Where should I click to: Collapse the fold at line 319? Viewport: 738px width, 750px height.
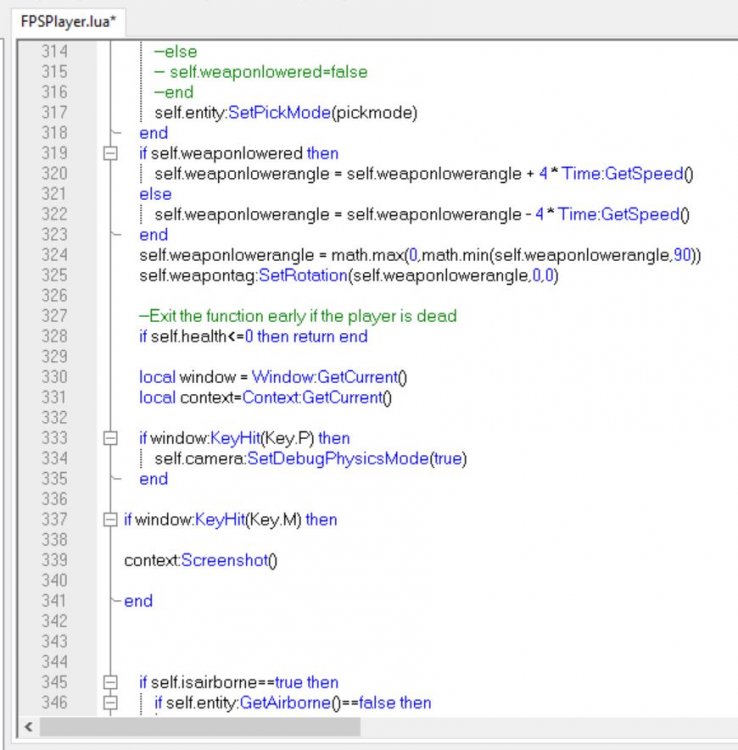(110, 154)
